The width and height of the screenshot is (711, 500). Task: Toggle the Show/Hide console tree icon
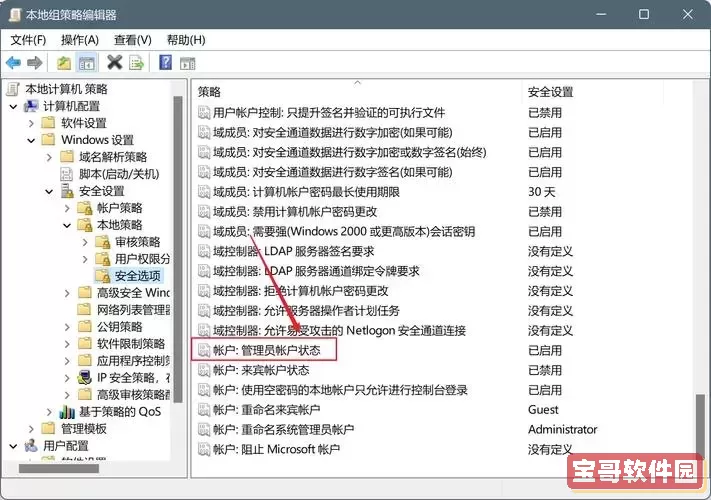(87, 63)
